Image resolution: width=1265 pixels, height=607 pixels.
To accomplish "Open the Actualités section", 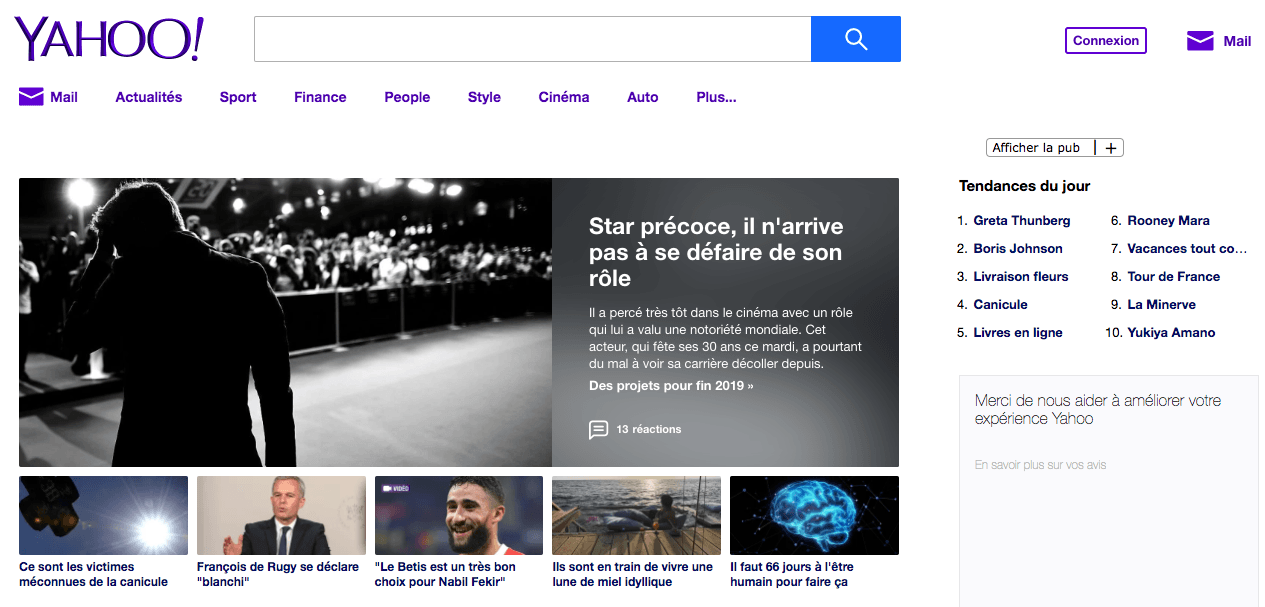I will (149, 97).
